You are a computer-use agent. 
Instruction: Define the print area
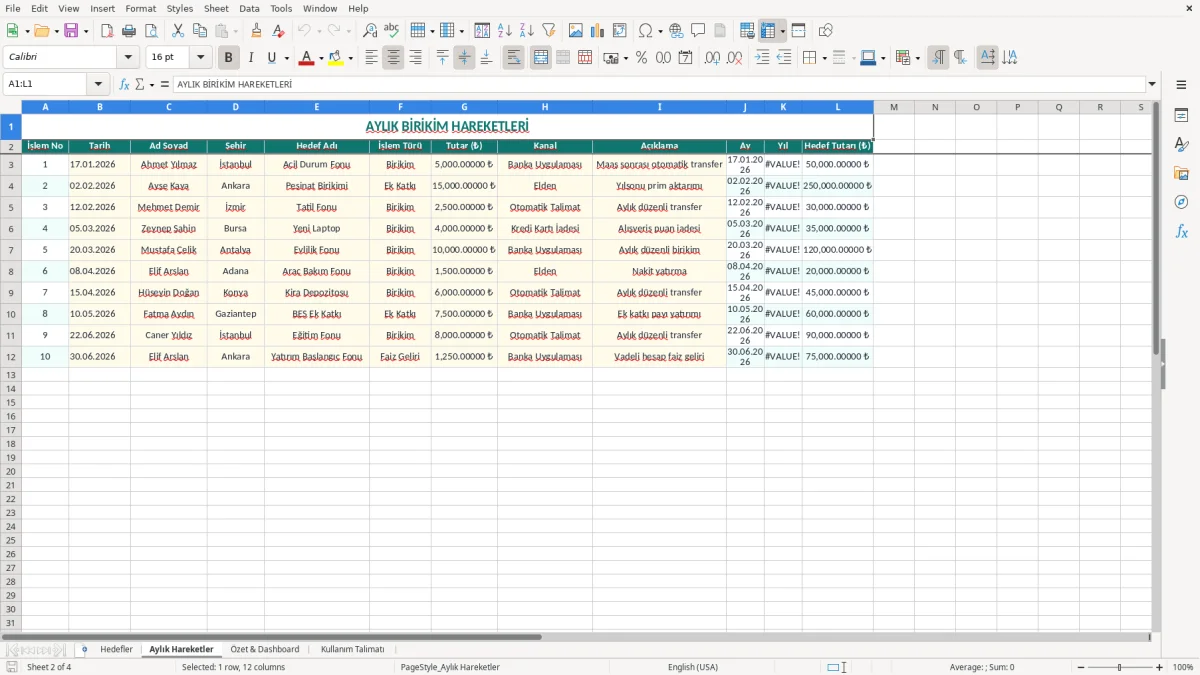(747, 31)
